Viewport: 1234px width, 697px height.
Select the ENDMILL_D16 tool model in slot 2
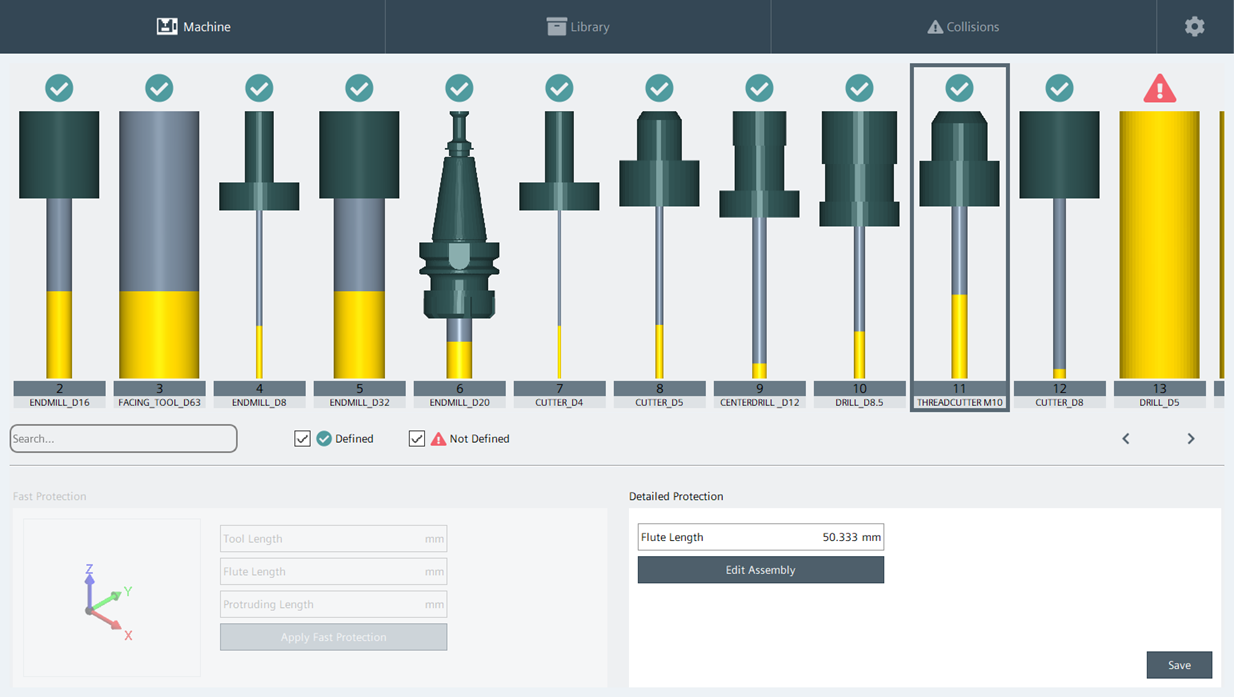click(59, 244)
